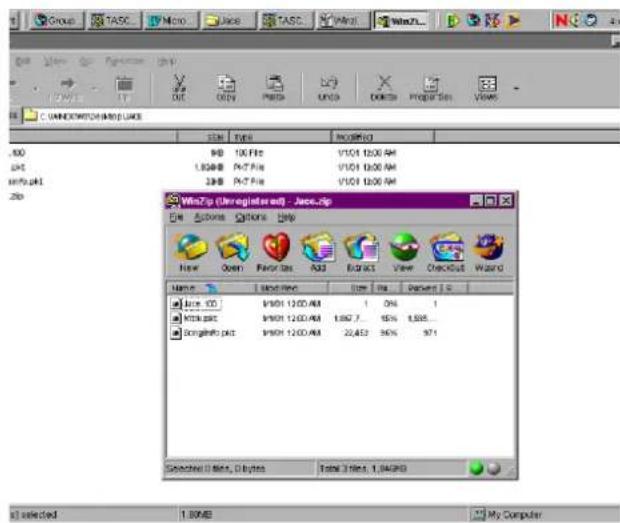Click the folder icon in the address bar

(30, 116)
